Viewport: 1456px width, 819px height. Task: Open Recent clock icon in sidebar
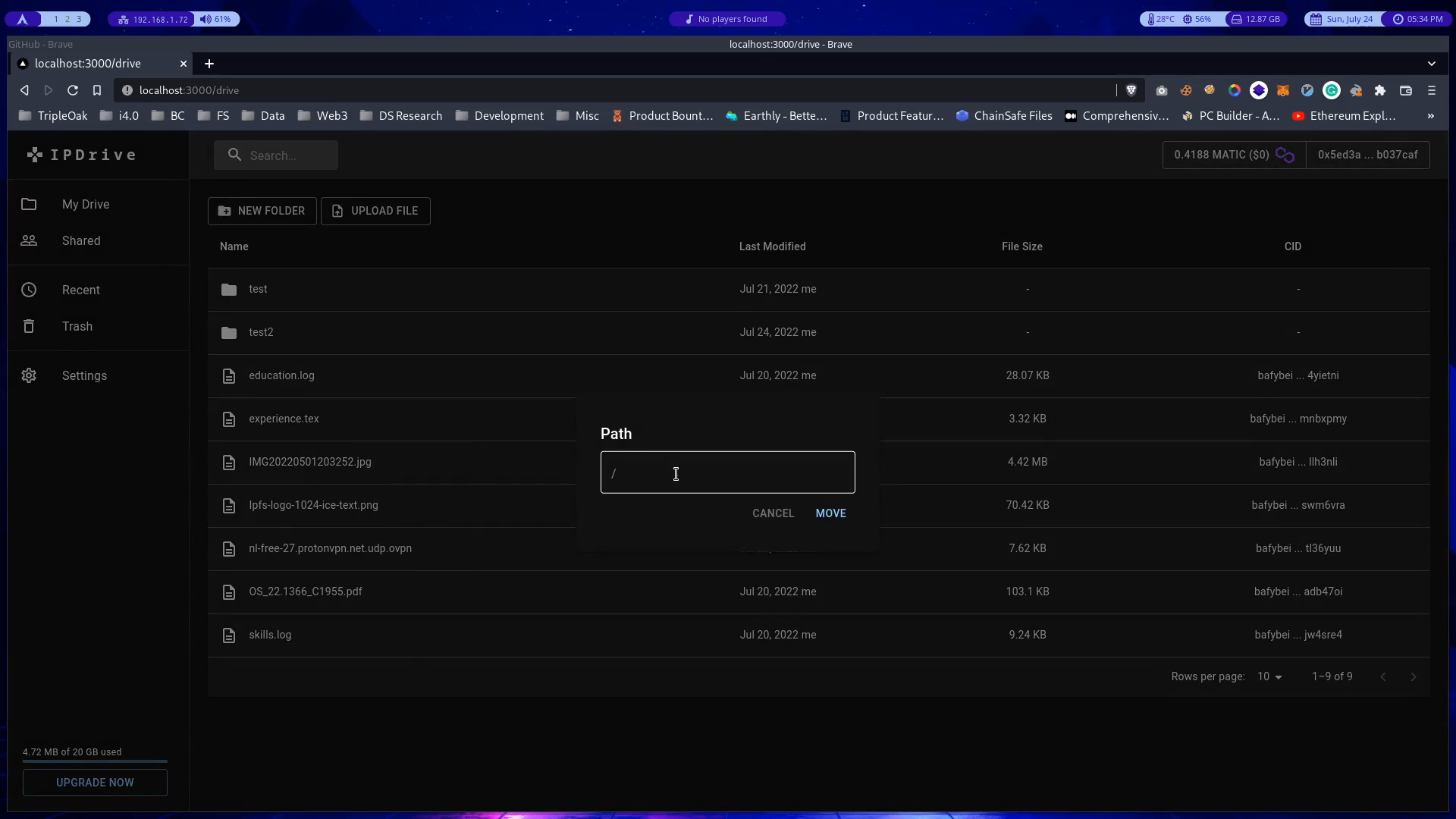(x=29, y=290)
